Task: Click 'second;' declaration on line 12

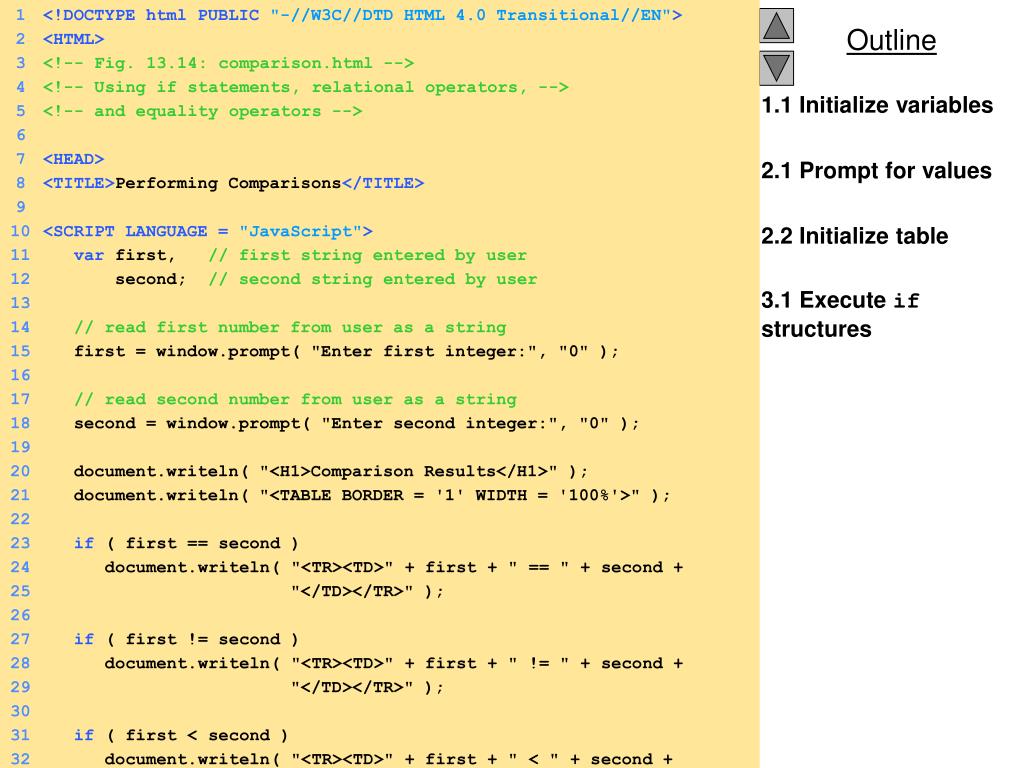Action: [151, 280]
